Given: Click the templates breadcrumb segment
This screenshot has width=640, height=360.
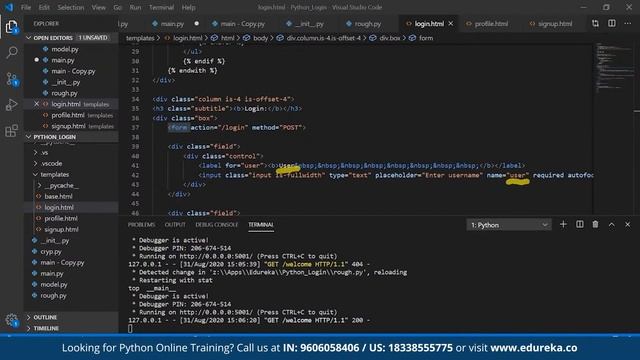Looking at the screenshot, I should pyautogui.click(x=140, y=38).
